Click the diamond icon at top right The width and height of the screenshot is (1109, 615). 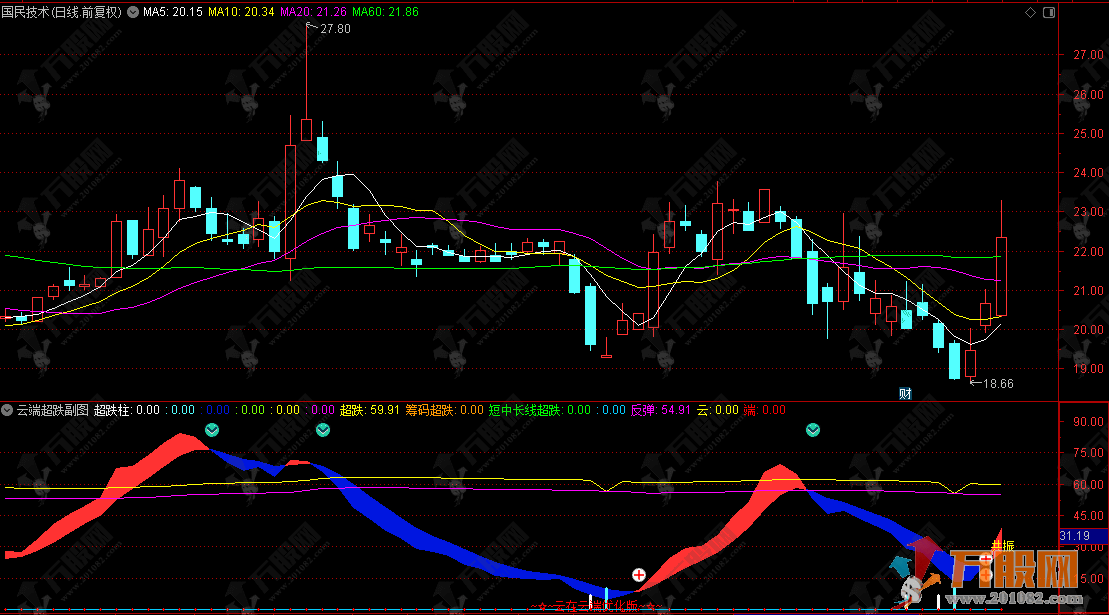point(1030,13)
